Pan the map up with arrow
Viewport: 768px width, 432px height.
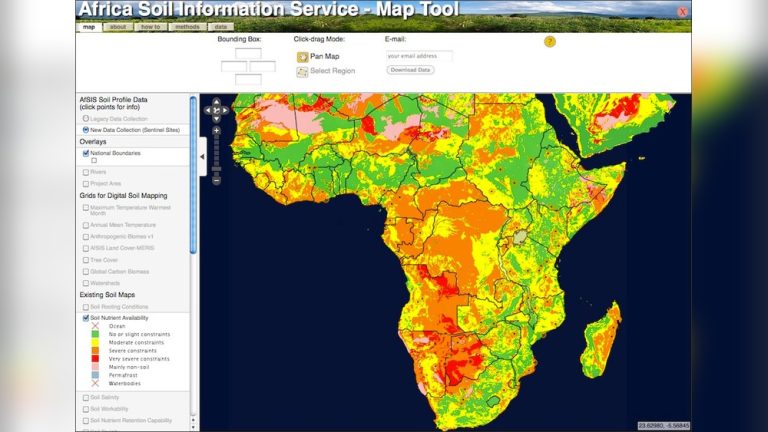coord(216,102)
